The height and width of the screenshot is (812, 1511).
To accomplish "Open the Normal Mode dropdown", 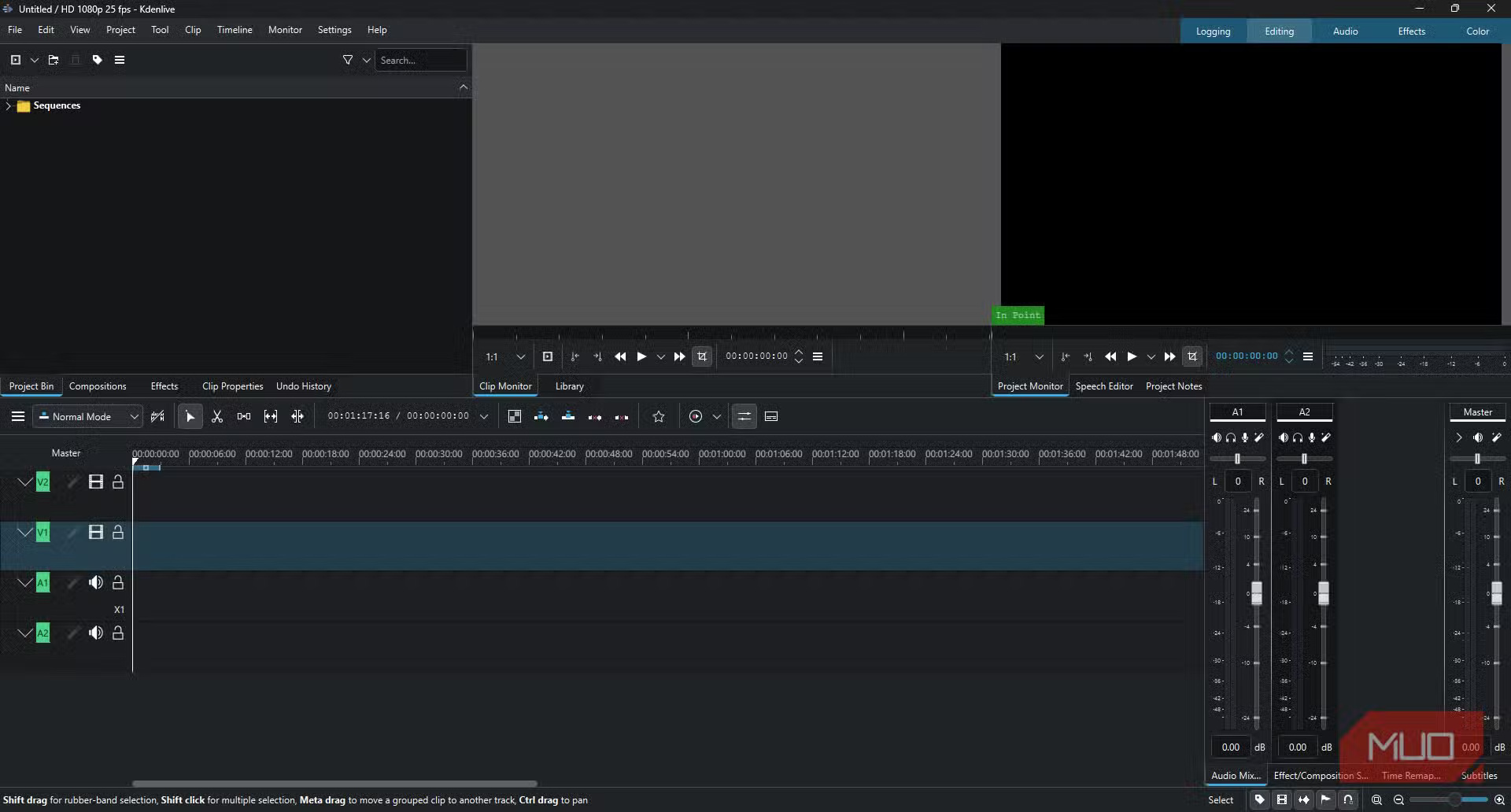I will pyautogui.click(x=87, y=416).
